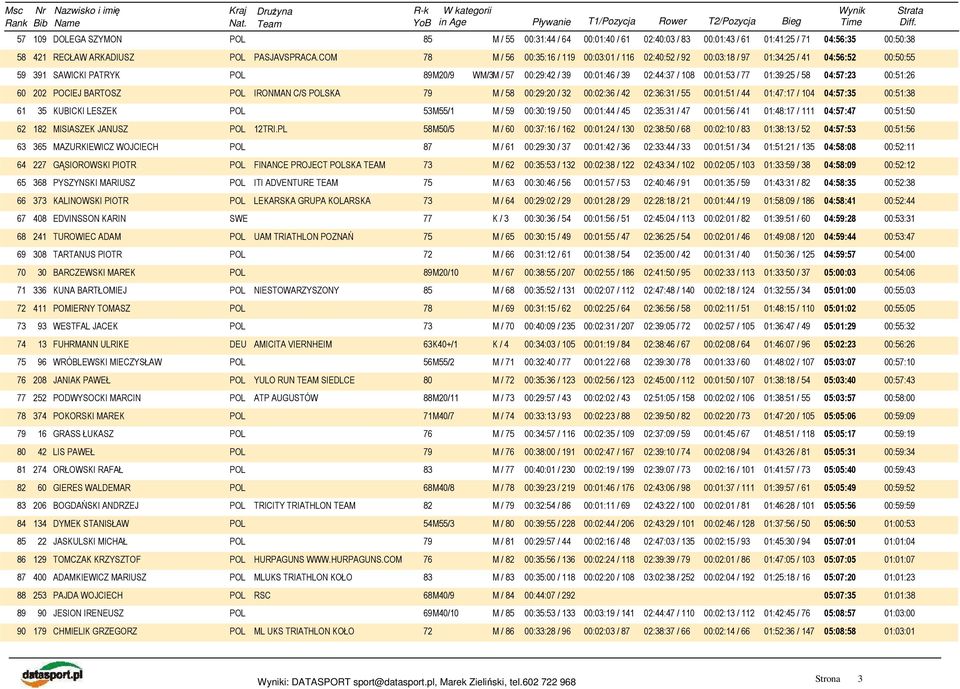Select team AMICITA VIERNHEIM
960x689 pixels.
click(x=293, y=344)
